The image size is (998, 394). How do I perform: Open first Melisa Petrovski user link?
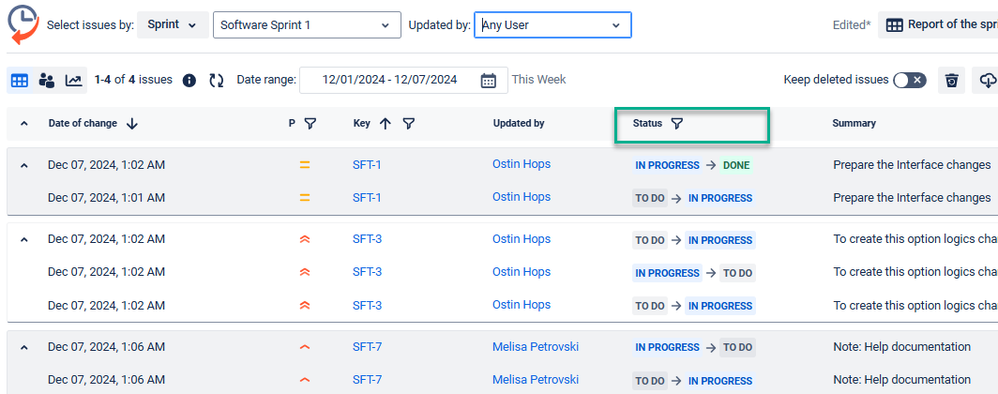[x=535, y=347]
